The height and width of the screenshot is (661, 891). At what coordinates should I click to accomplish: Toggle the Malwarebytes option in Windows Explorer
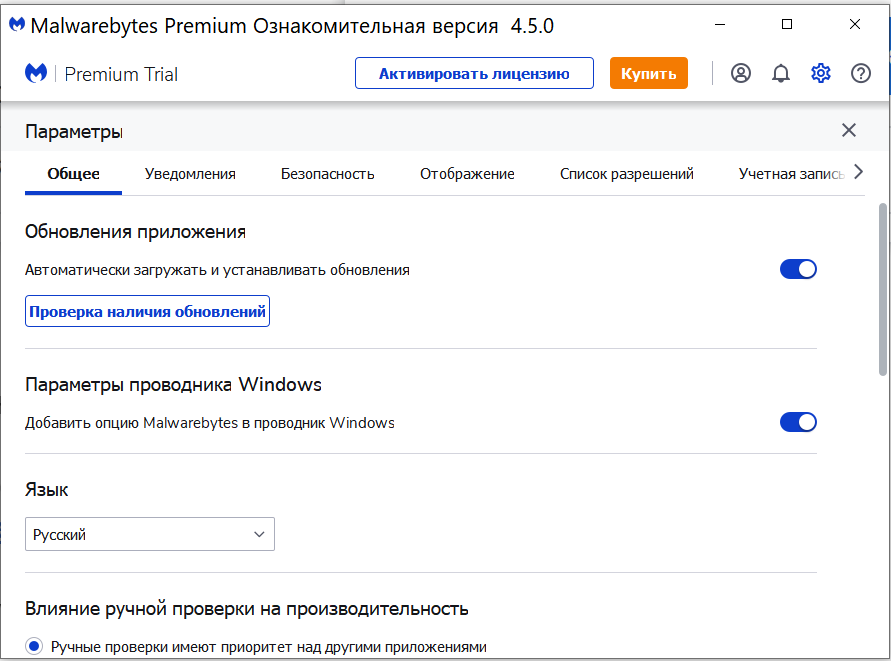coord(798,422)
